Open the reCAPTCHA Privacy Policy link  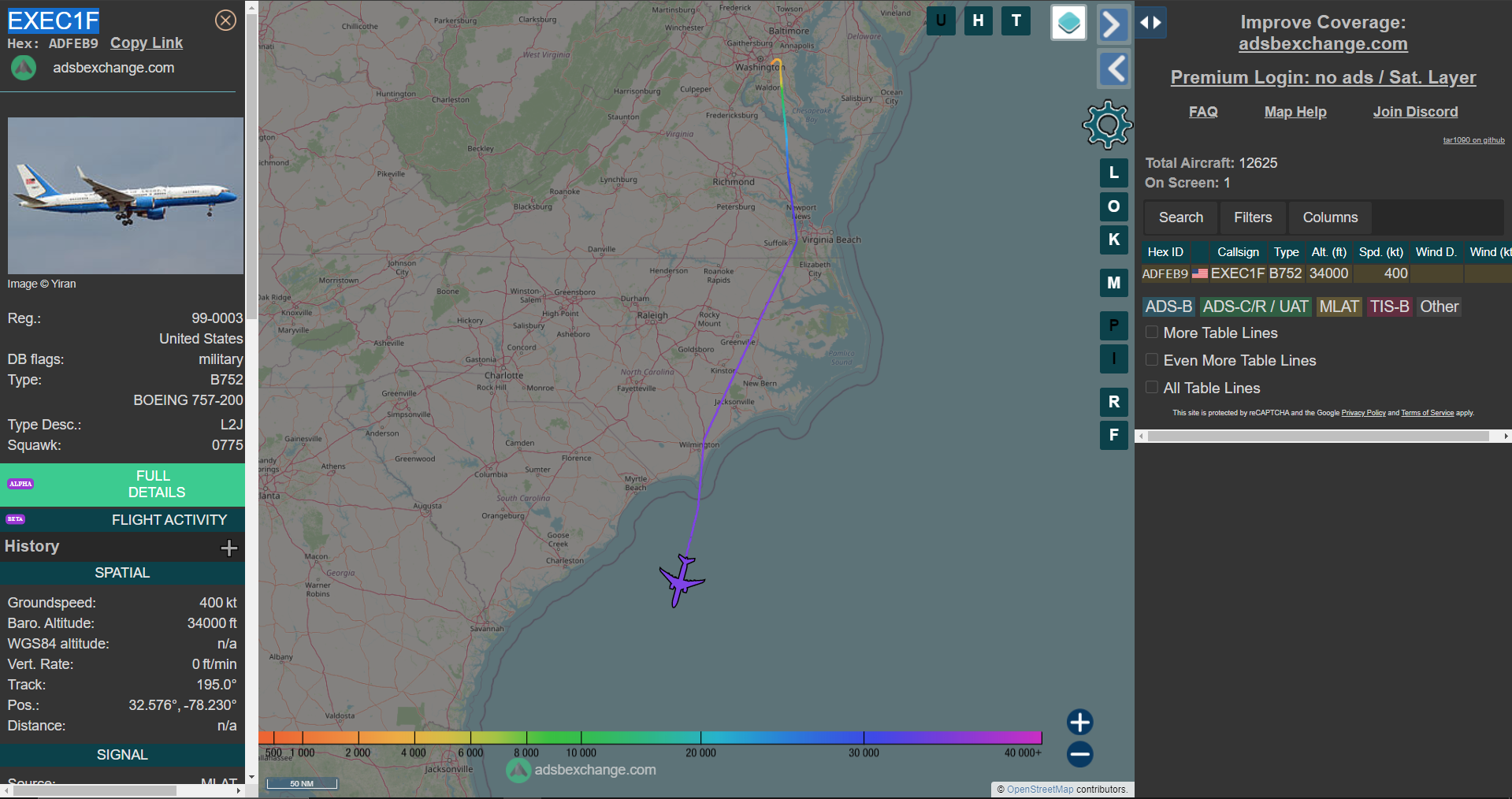coord(1363,413)
